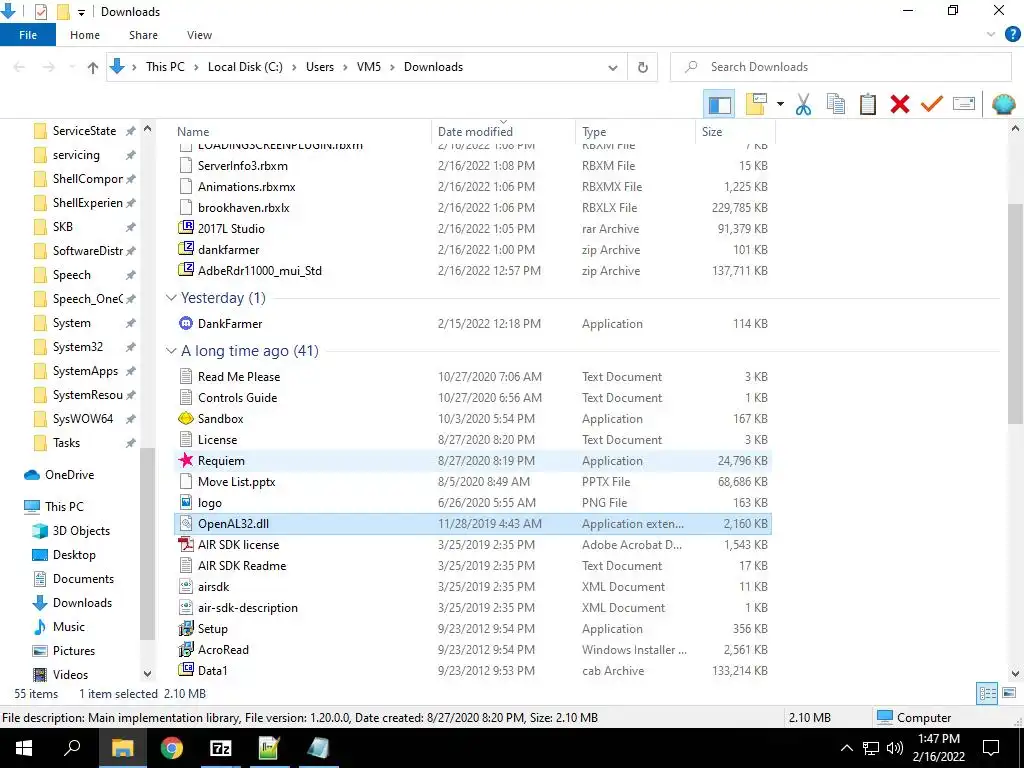Open the File ribbon tab

pyautogui.click(x=27, y=35)
